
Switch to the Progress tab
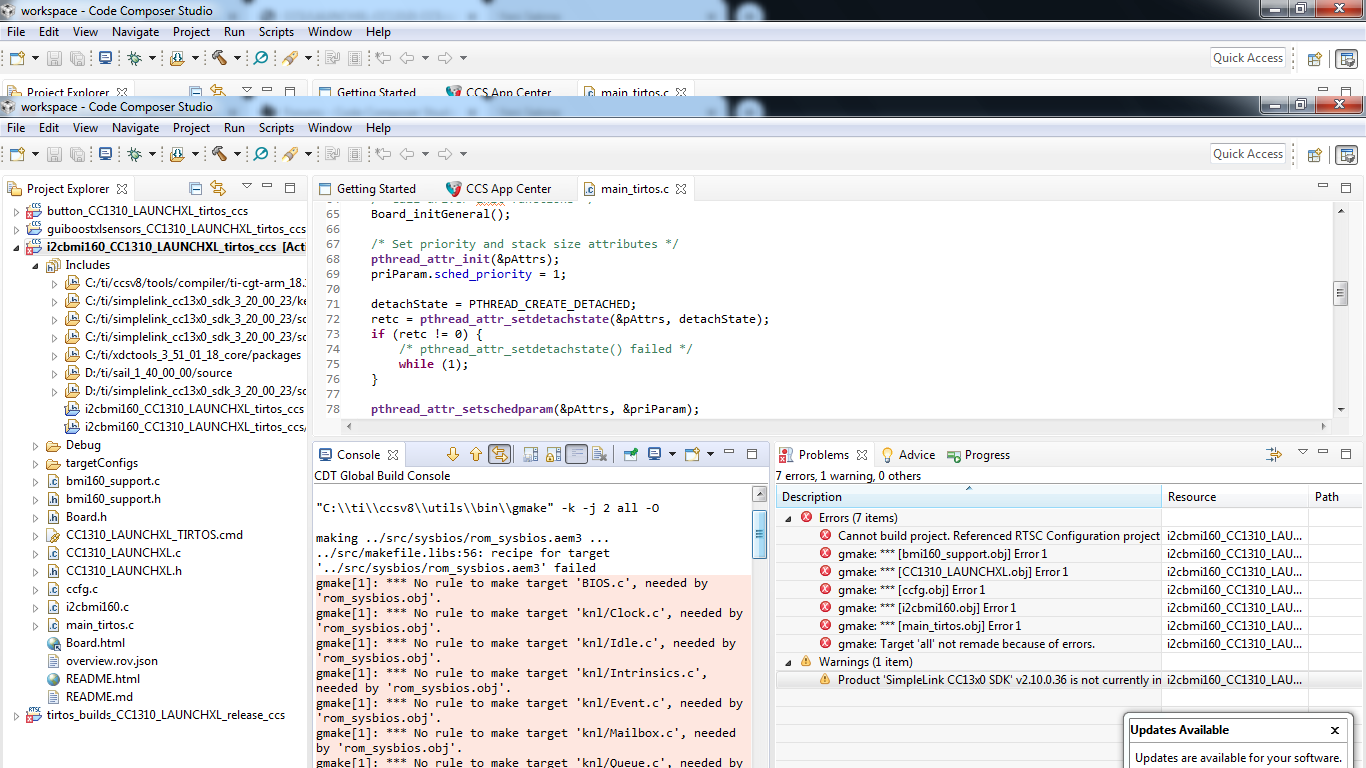coord(986,455)
